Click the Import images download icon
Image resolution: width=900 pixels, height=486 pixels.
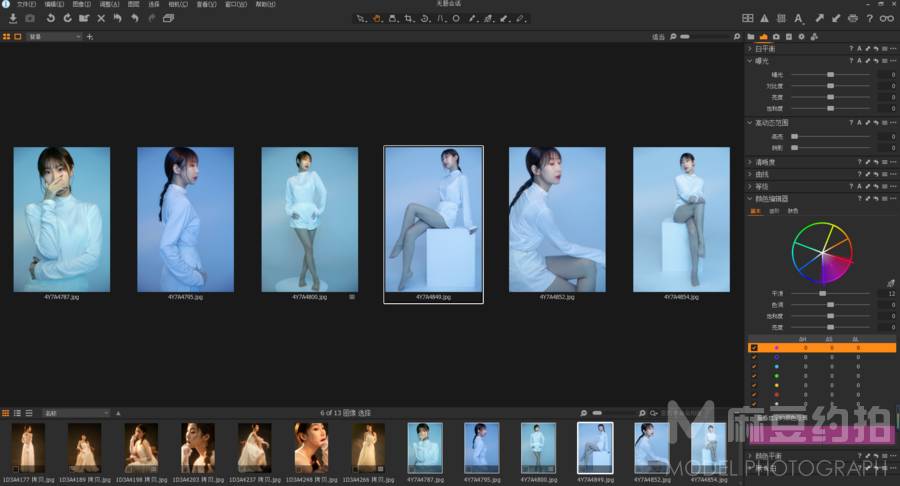13,18
